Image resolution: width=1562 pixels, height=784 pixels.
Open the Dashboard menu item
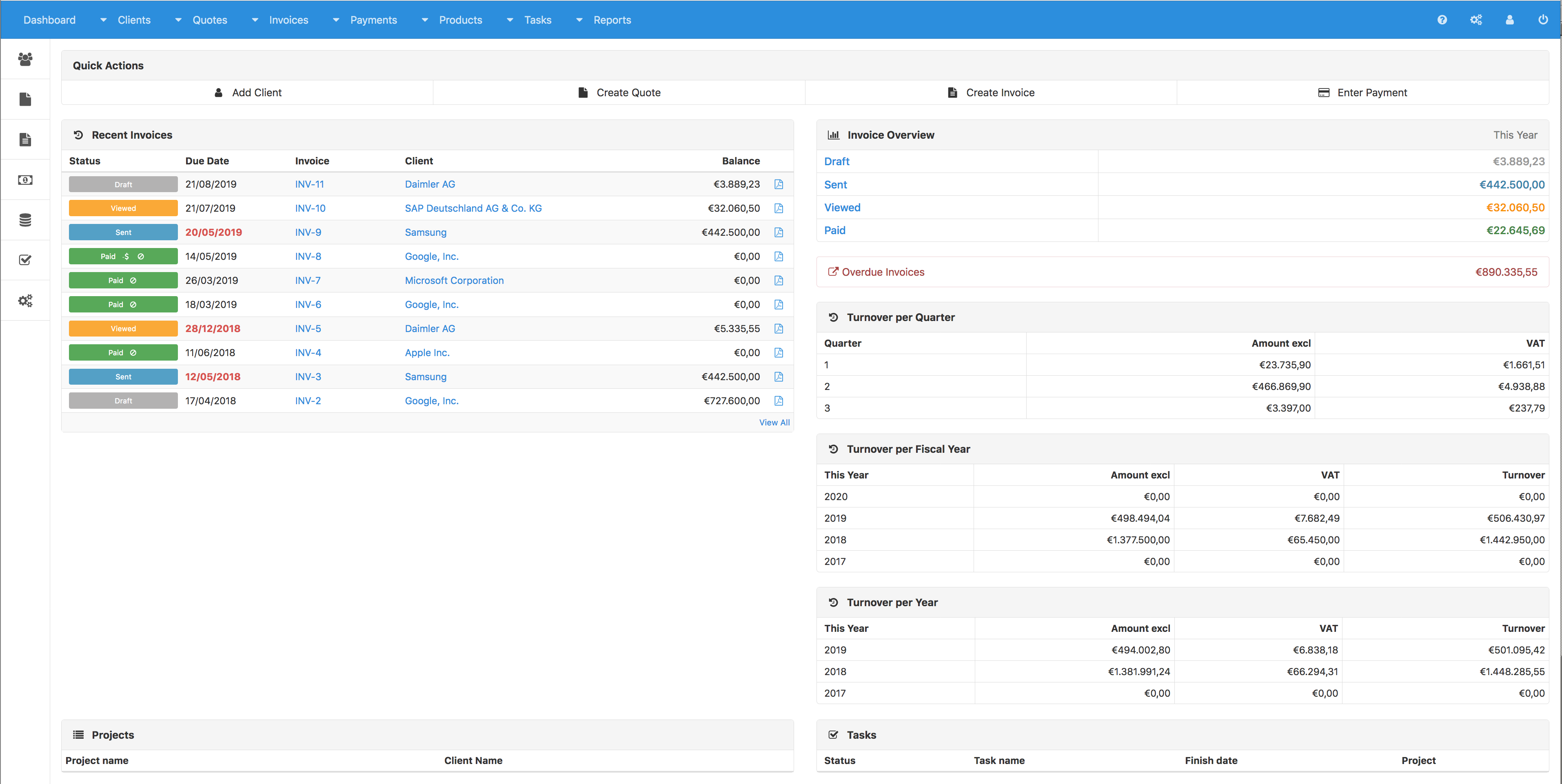point(50,20)
